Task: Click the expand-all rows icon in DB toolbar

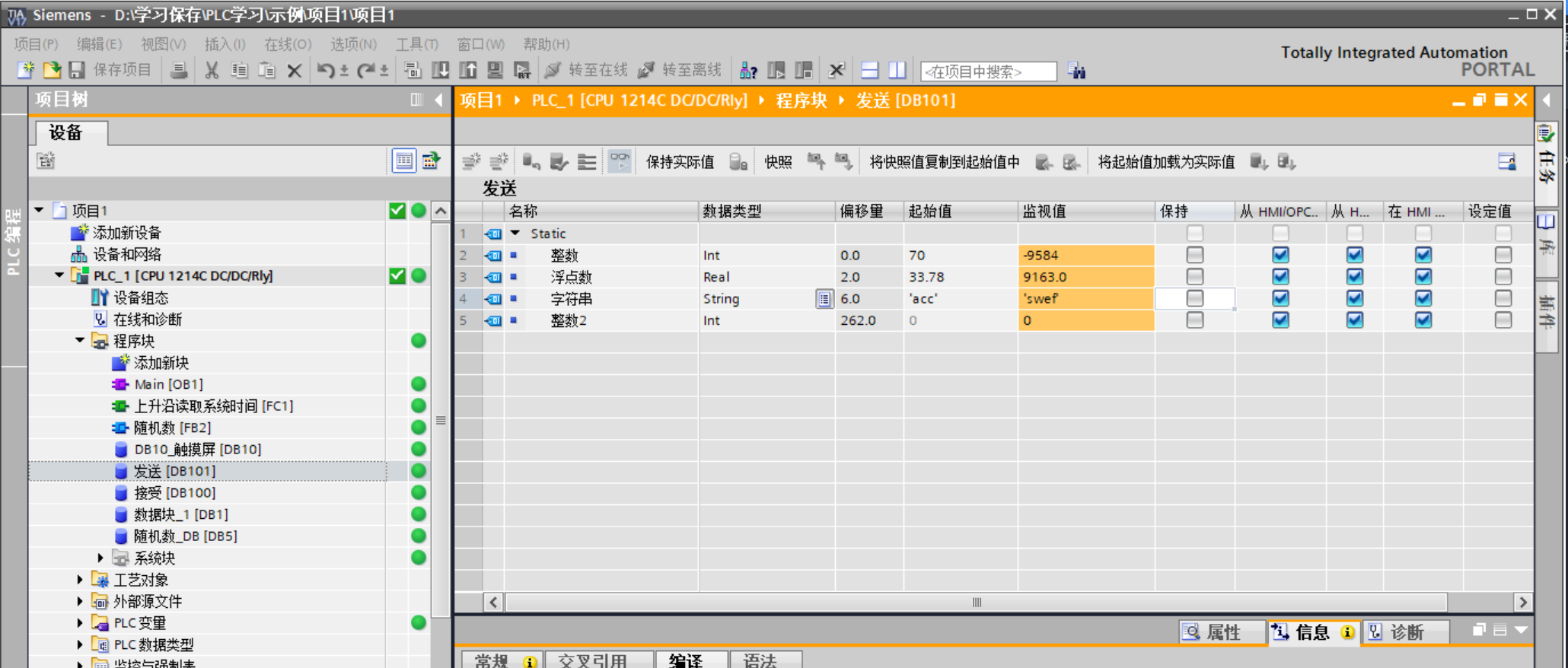Action: [587, 161]
